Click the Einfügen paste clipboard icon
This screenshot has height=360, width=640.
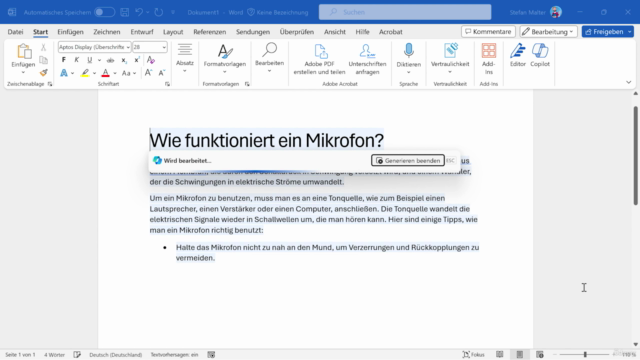[23, 52]
